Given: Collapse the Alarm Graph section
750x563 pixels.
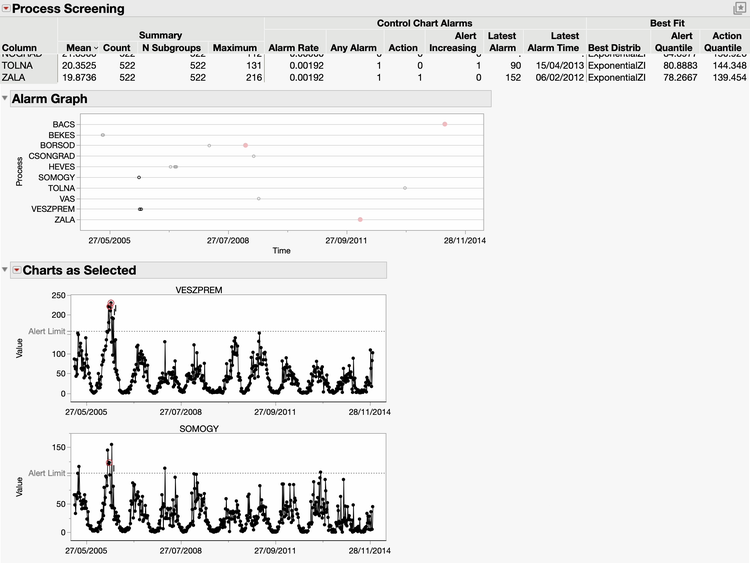Looking at the screenshot, I should tap(5, 99).
